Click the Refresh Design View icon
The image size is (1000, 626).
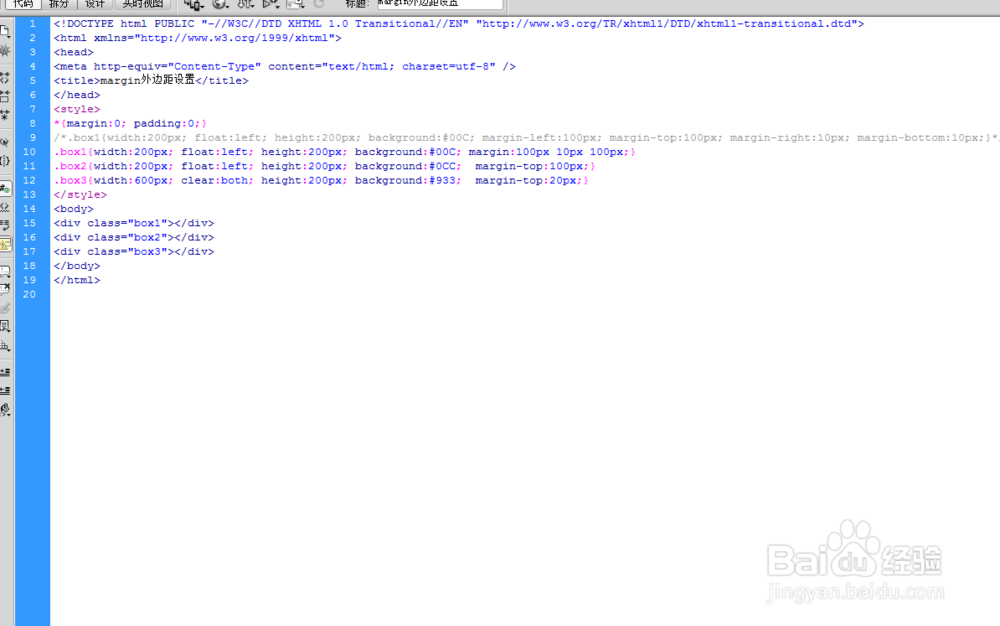(x=319, y=4)
